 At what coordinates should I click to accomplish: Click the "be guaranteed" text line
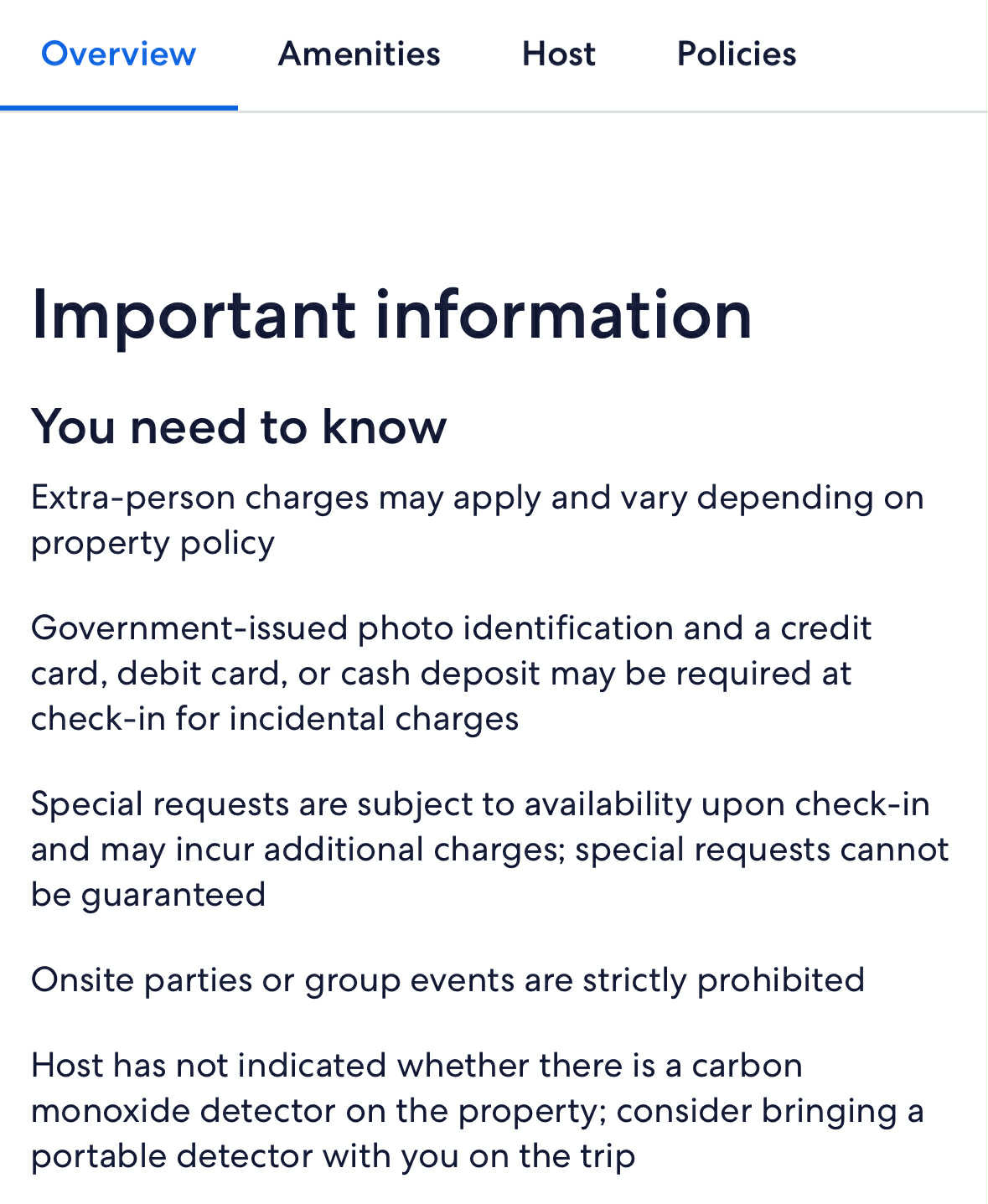tap(148, 895)
